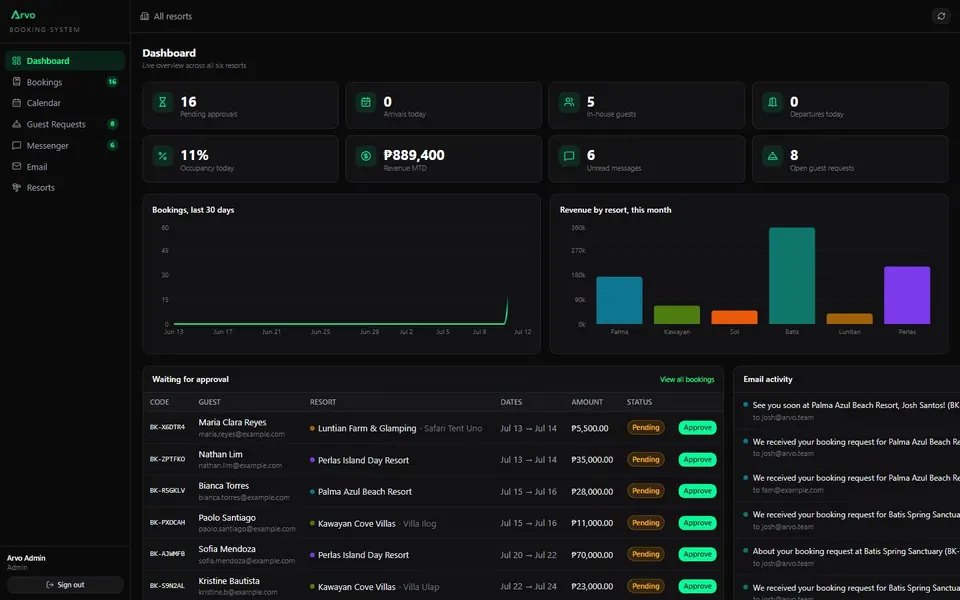
Task: Click the Bookings count badge 16
Action: point(112,81)
